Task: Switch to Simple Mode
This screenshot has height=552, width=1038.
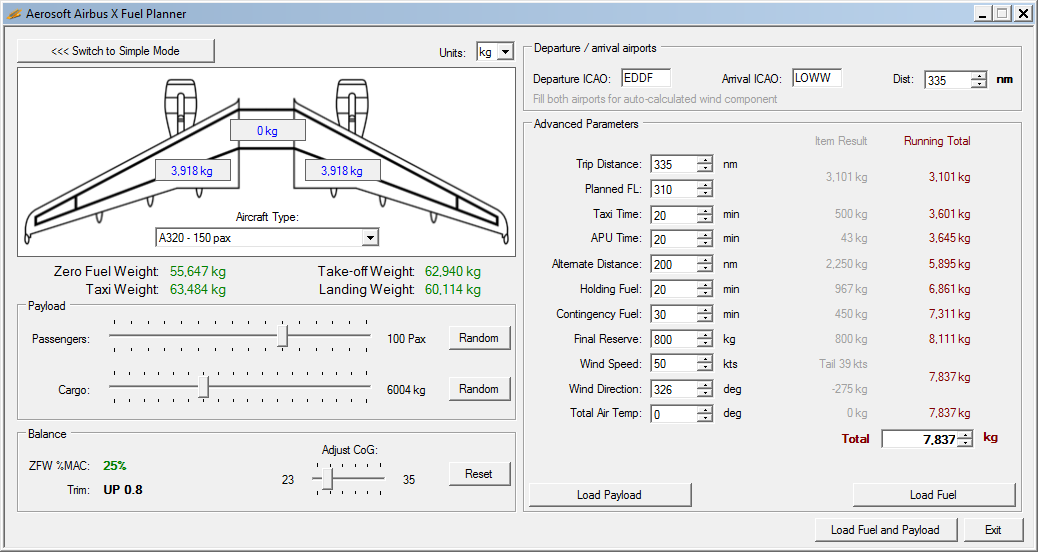Action: coord(116,51)
